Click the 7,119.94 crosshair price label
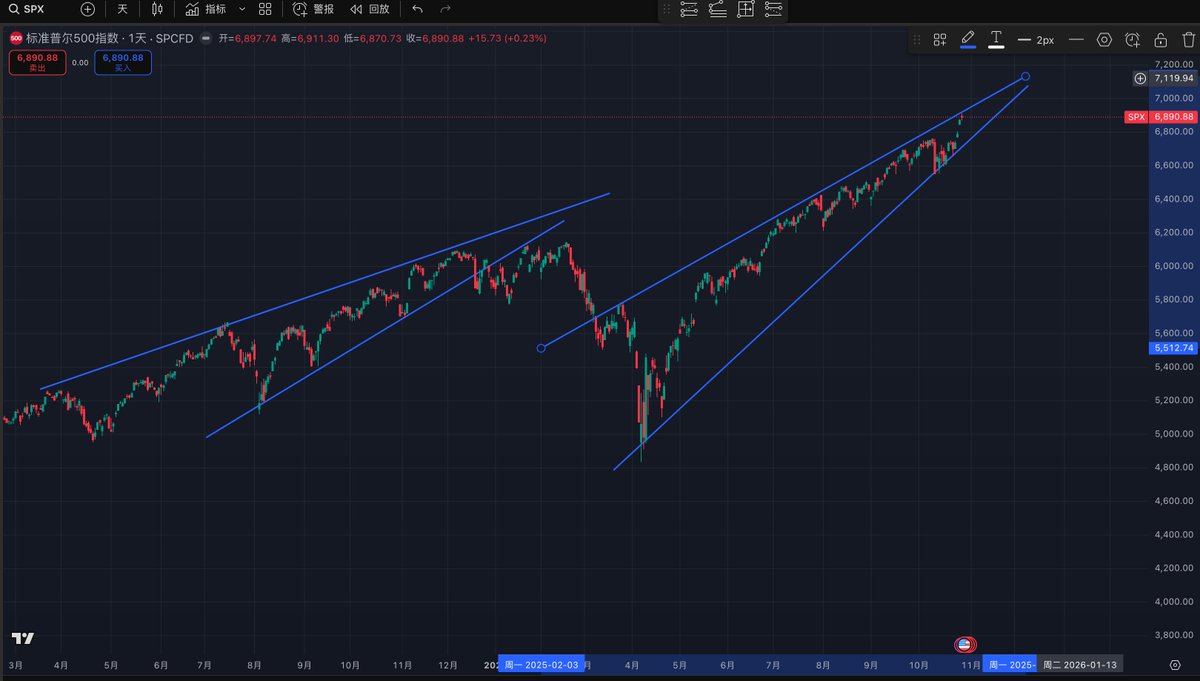Image resolution: width=1200 pixels, height=681 pixels. 1173,78
